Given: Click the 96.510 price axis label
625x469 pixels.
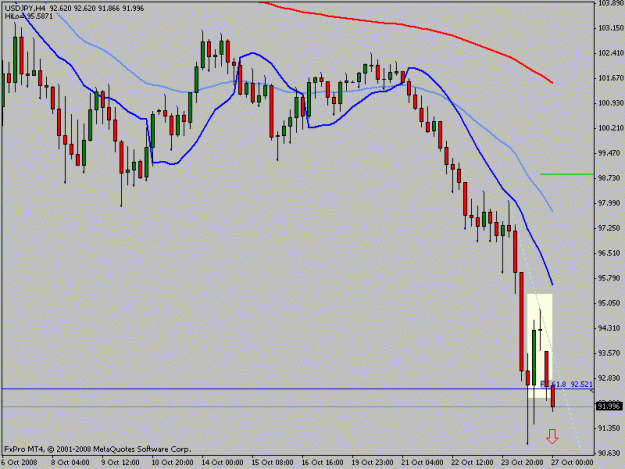Looking at the screenshot, I should [610, 253].
